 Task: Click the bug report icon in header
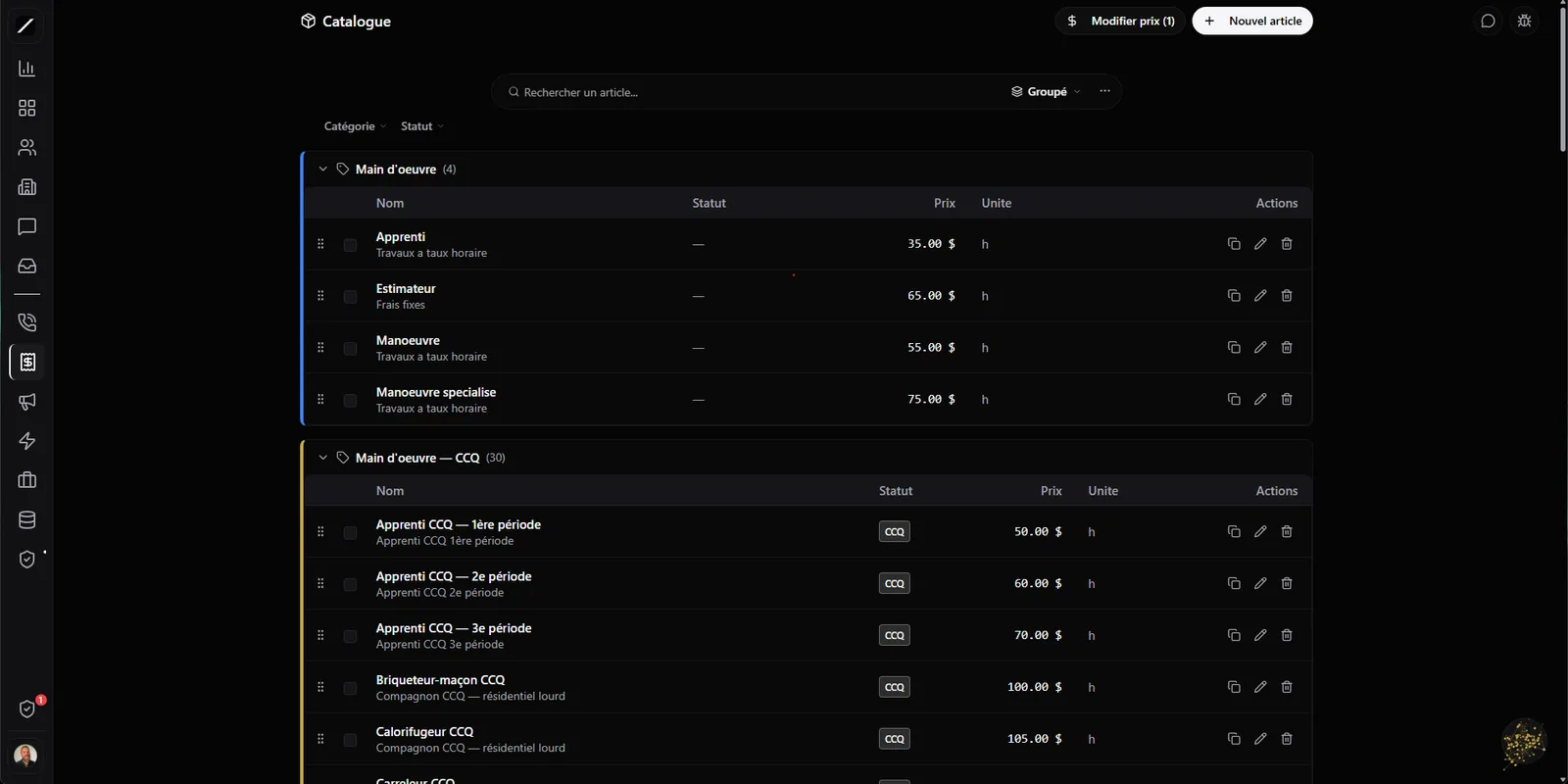[1524, 21]
